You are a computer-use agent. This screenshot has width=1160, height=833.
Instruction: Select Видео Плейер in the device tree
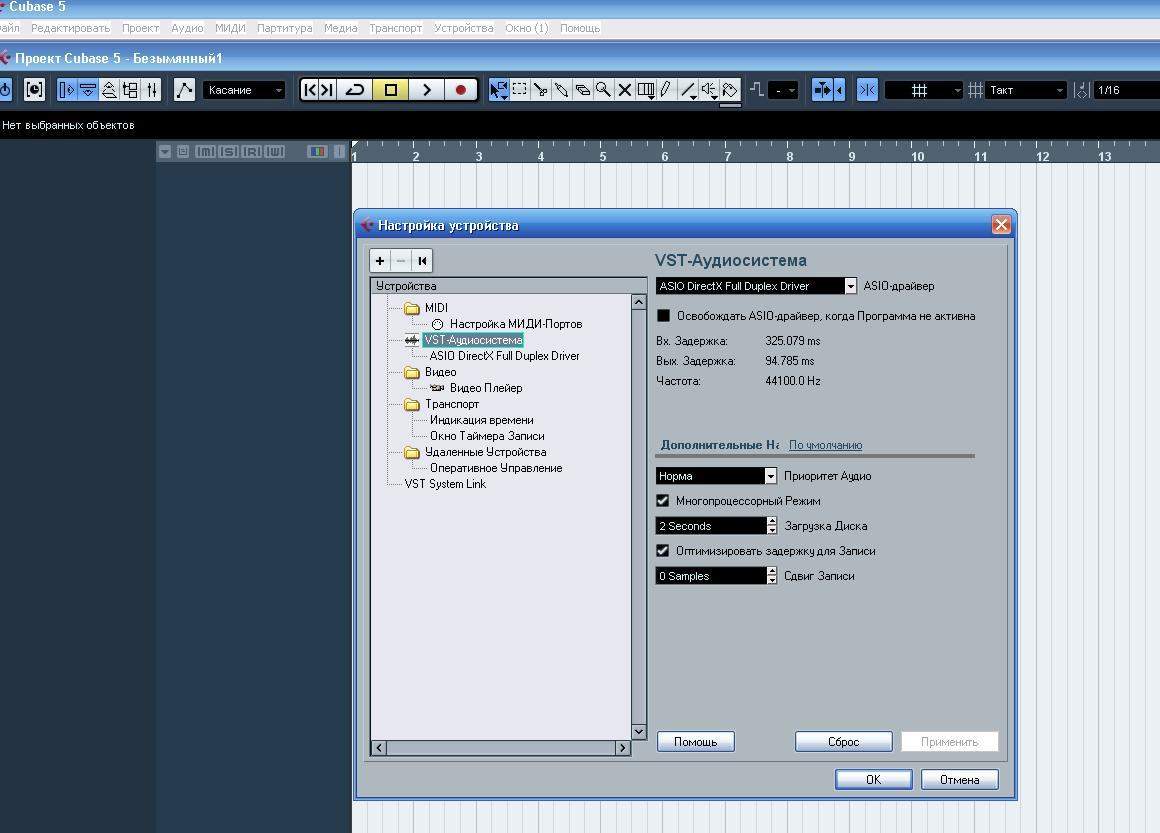point(485,388)
